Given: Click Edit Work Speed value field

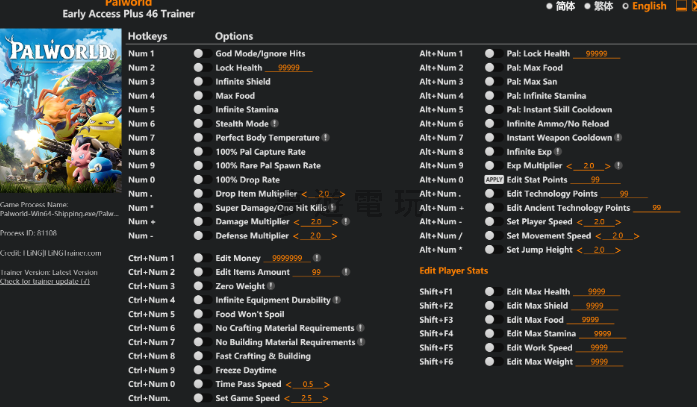Looking at the screenshot, I should click(x=599, y=347).
